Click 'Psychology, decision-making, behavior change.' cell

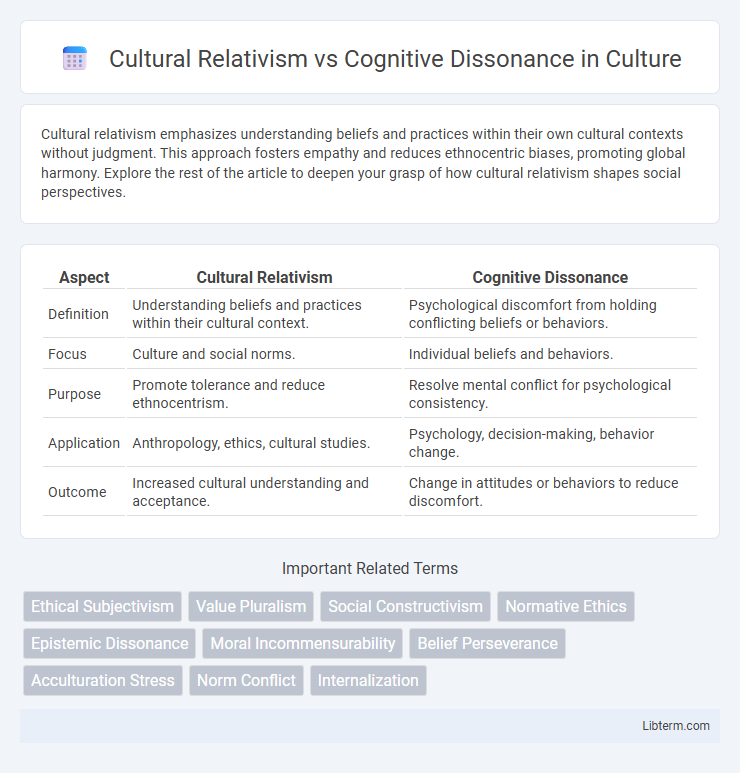(550, 443)
